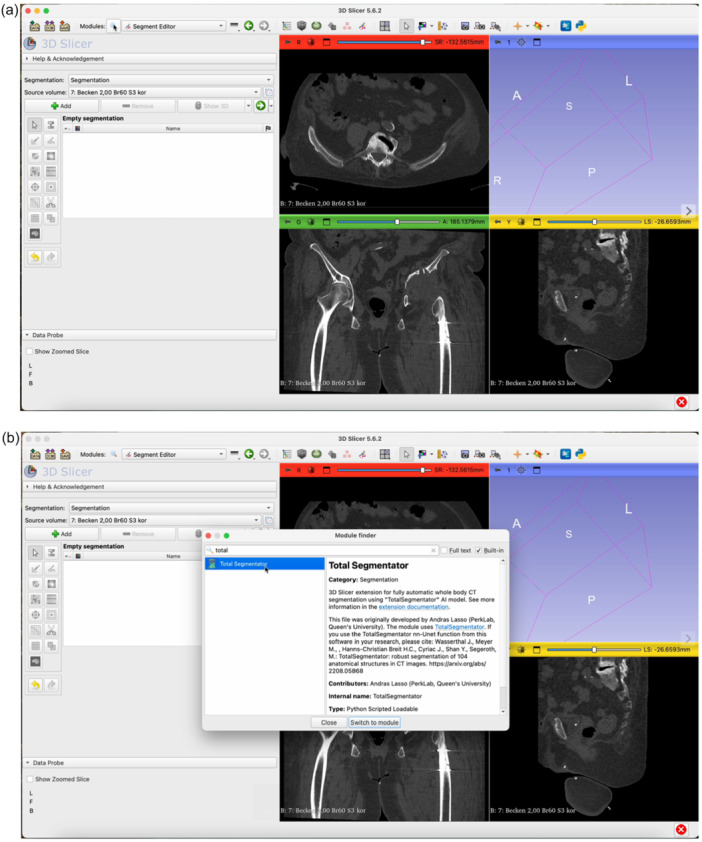Open Segment Editor module dropdown in panel (b)
The width and height of the screenshot is (702, 842).
tap(173, 454)
